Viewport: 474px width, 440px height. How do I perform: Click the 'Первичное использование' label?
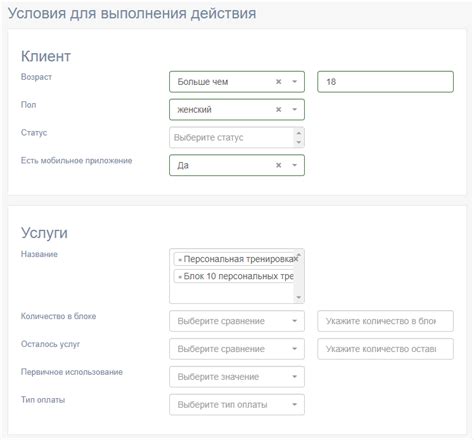(x=72, y=372)
